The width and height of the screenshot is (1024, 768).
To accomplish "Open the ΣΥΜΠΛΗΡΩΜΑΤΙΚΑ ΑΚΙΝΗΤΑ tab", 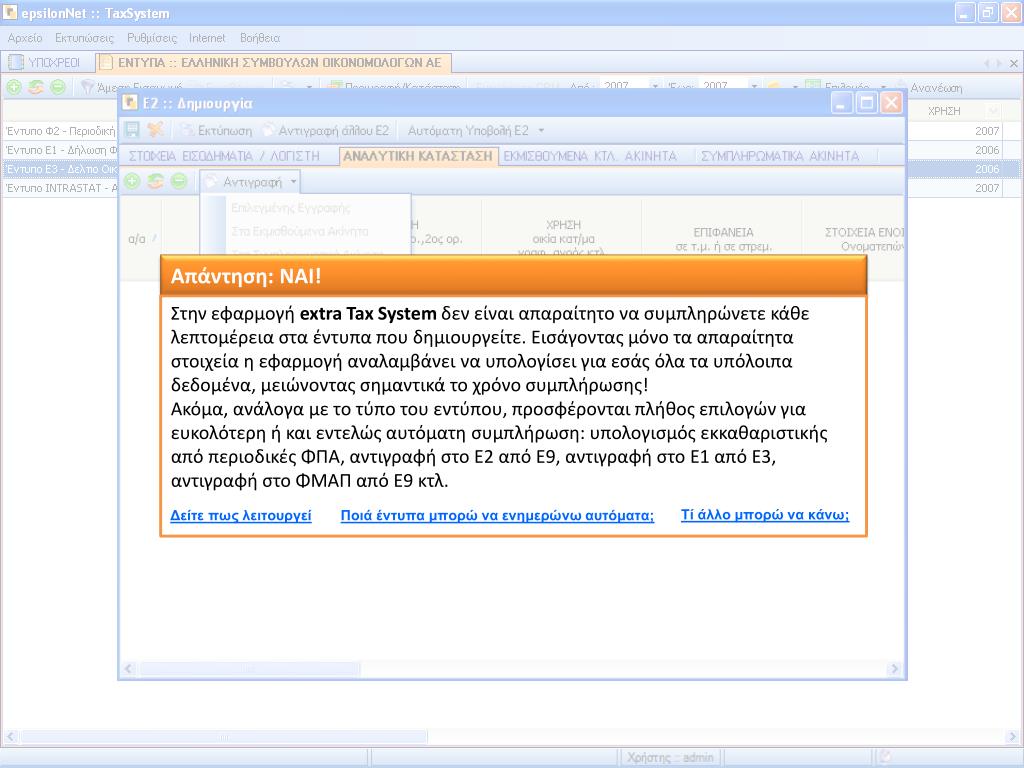I will pyautogui.click(x=780, y=156).
